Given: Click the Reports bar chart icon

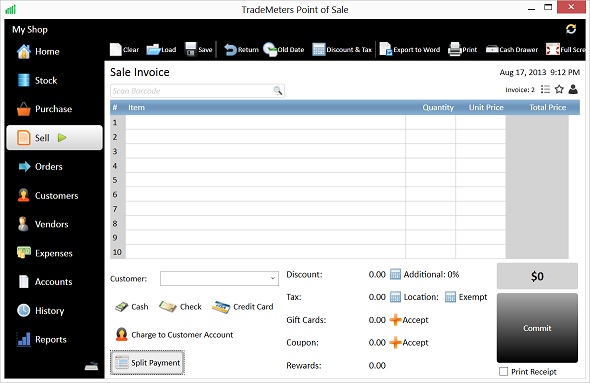Looking at the screenshot, I should pyautogui.click(x=24, y=339).
